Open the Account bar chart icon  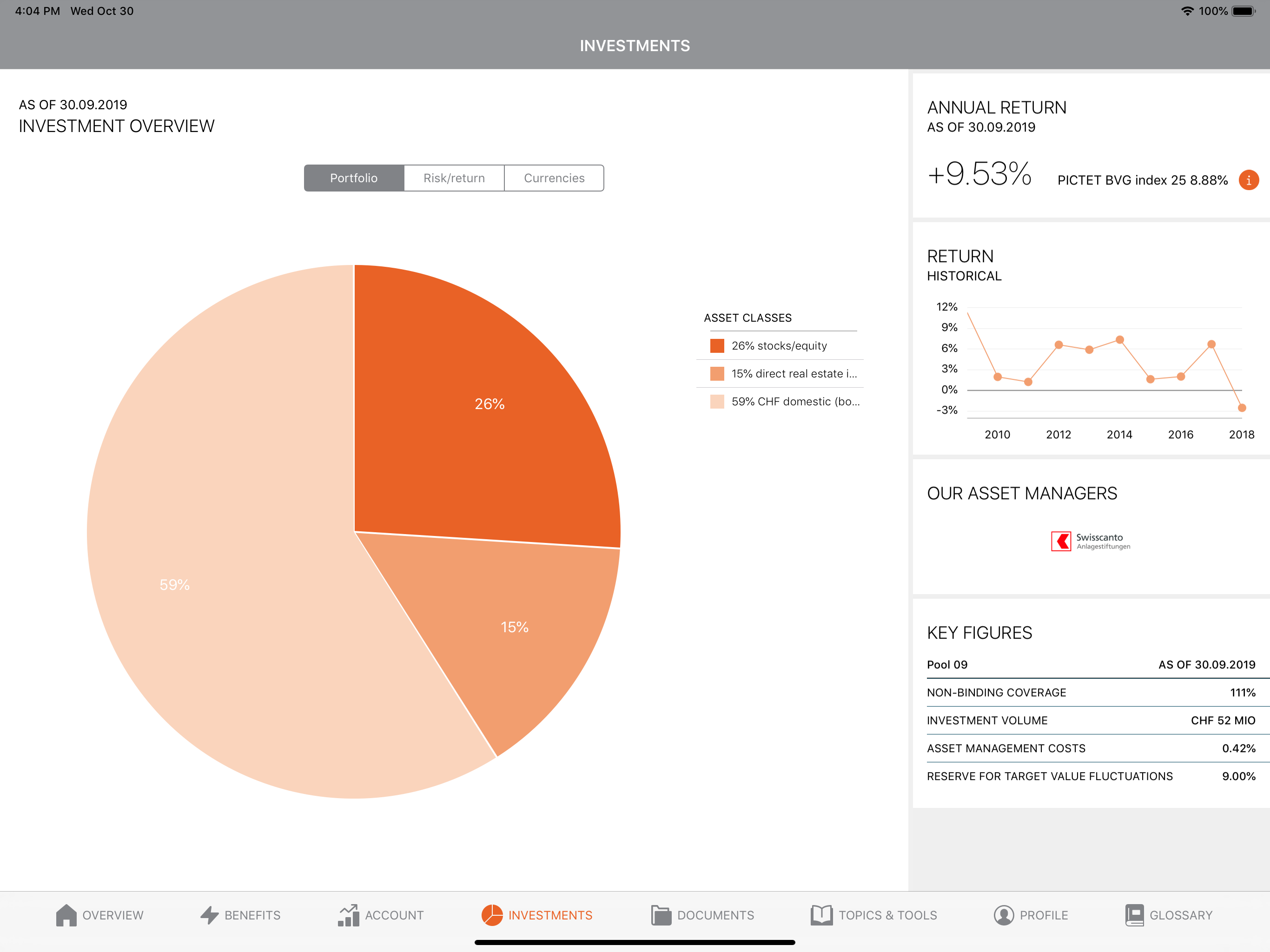coord(348,915)
